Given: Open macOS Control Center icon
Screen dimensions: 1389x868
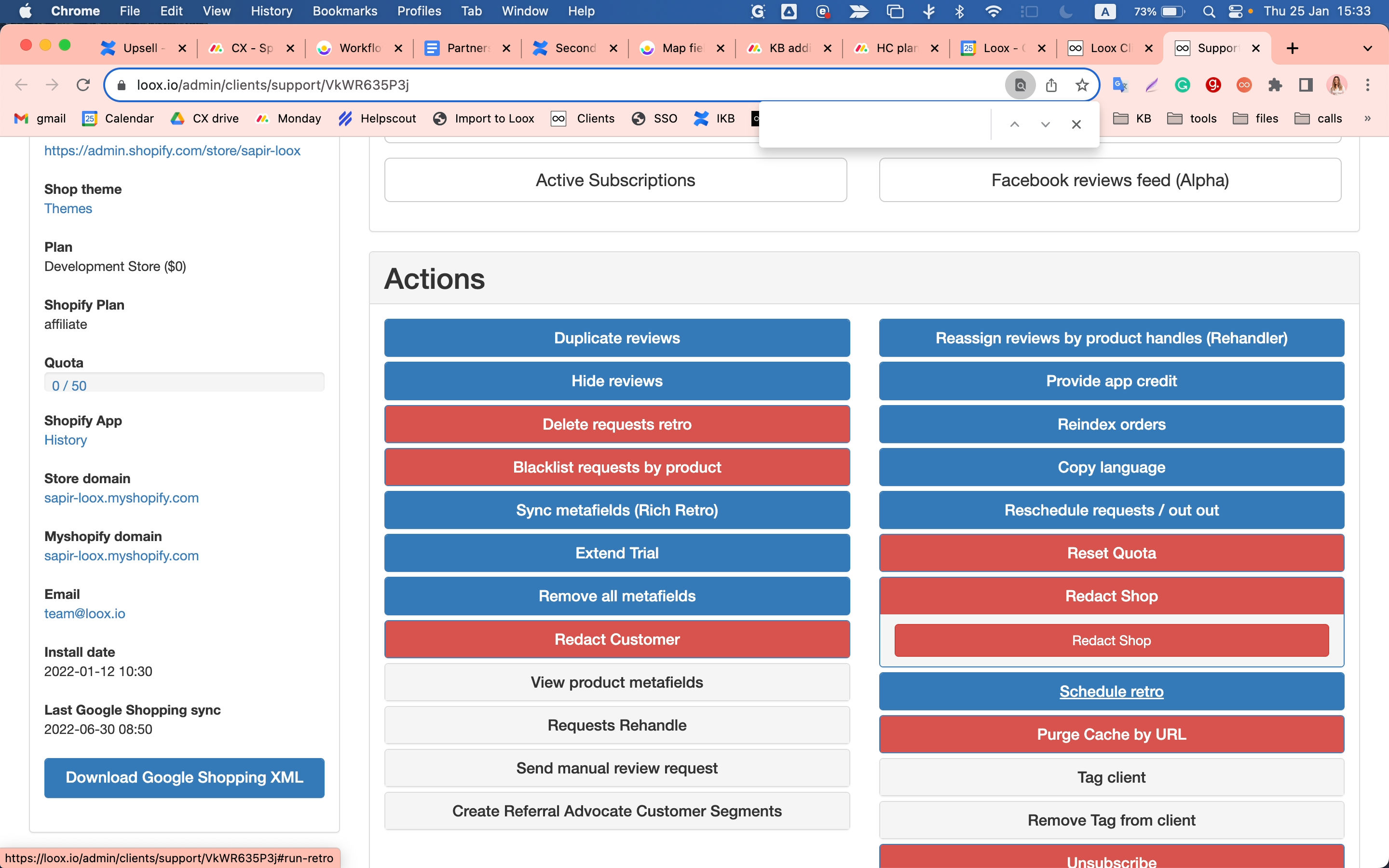Looking at the screenshot, I should point(1235,12).
